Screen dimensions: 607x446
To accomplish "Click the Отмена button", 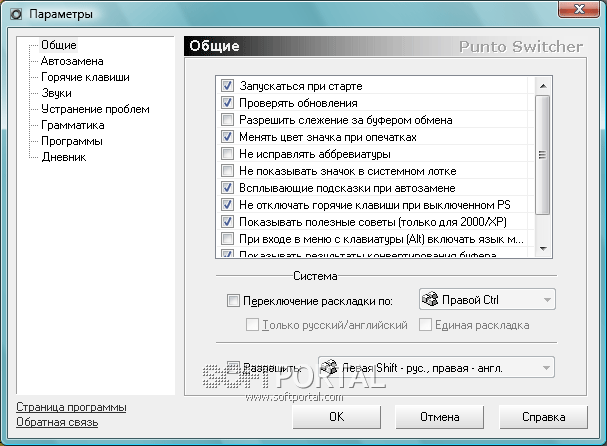I will tap(440, 417).
